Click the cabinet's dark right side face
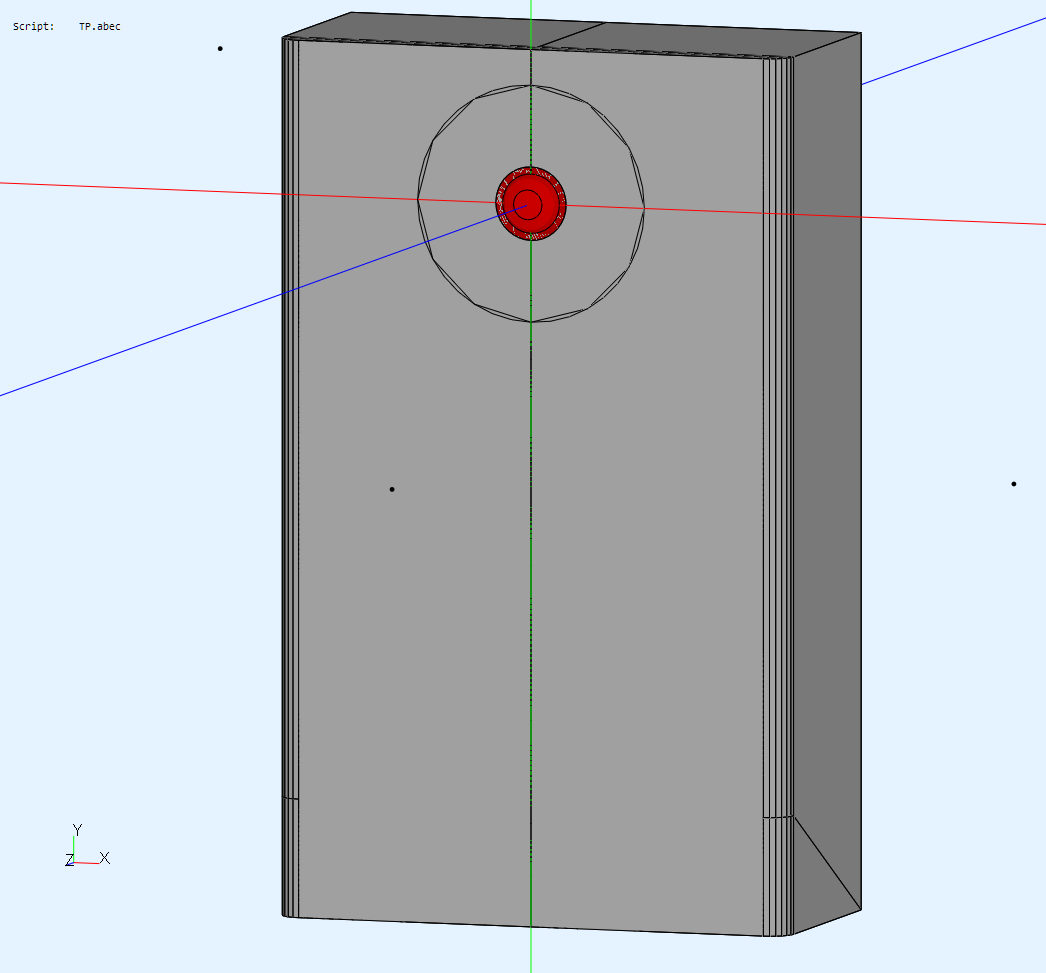The height and width of the screenshot is (973, 1046). coord(826,450)
